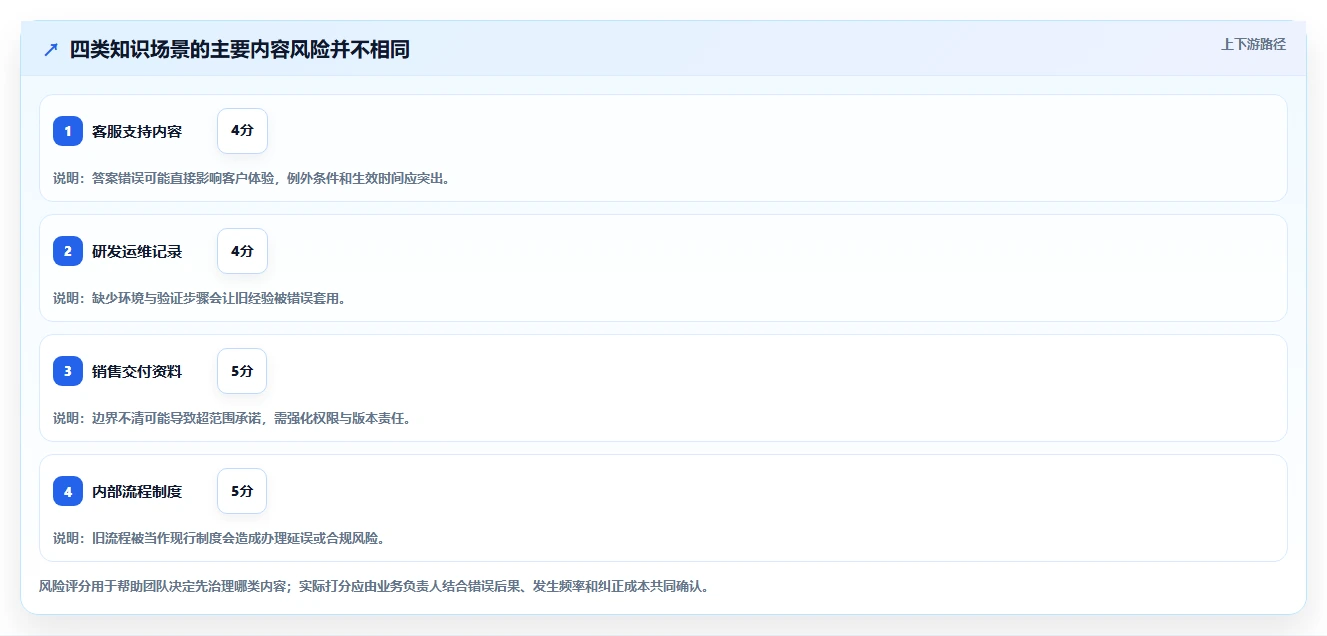Click the 客服支持内容 heading

point(137,131)
